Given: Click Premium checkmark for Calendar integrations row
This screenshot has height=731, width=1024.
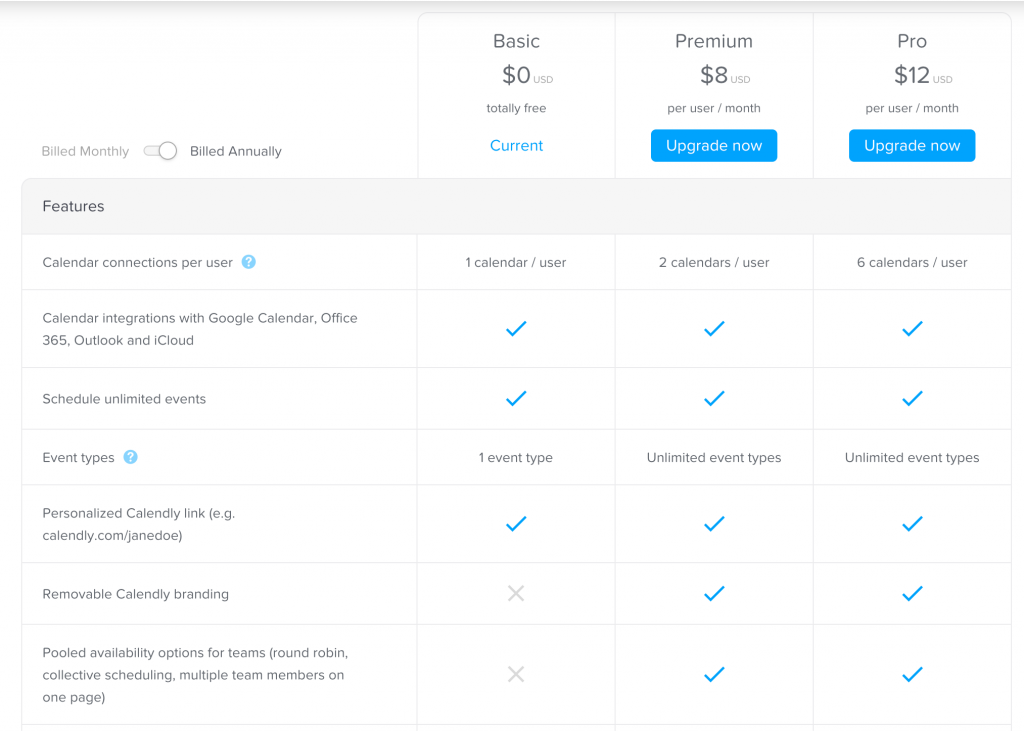Looking at the screenshot, I should (x=714, y=329).
